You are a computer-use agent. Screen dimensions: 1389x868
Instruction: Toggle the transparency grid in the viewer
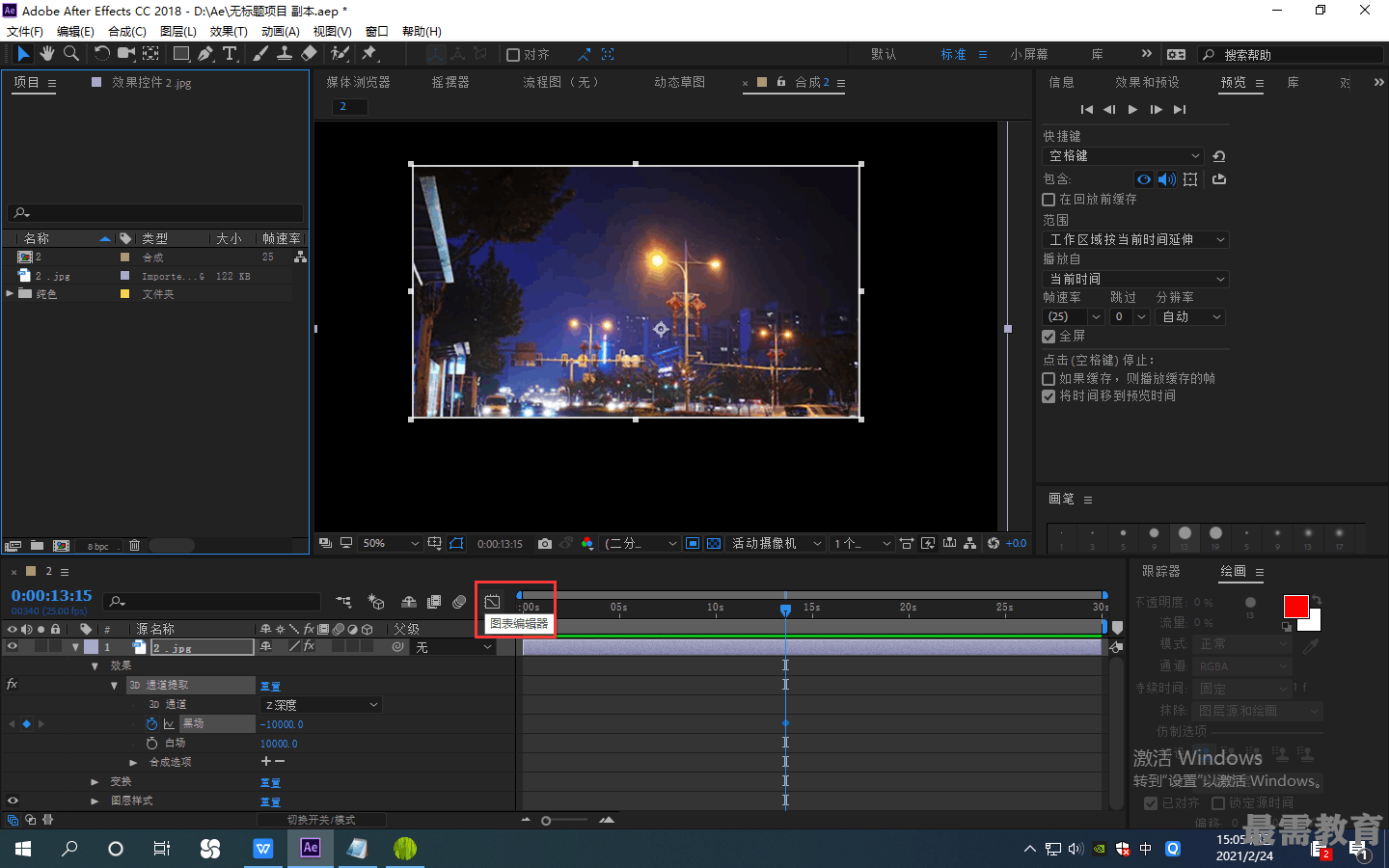coord(714,544)
